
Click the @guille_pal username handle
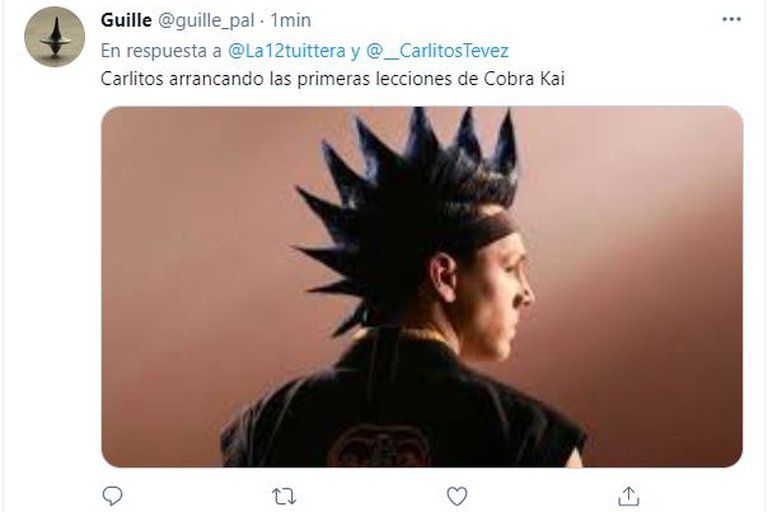[x=206, y=21]
